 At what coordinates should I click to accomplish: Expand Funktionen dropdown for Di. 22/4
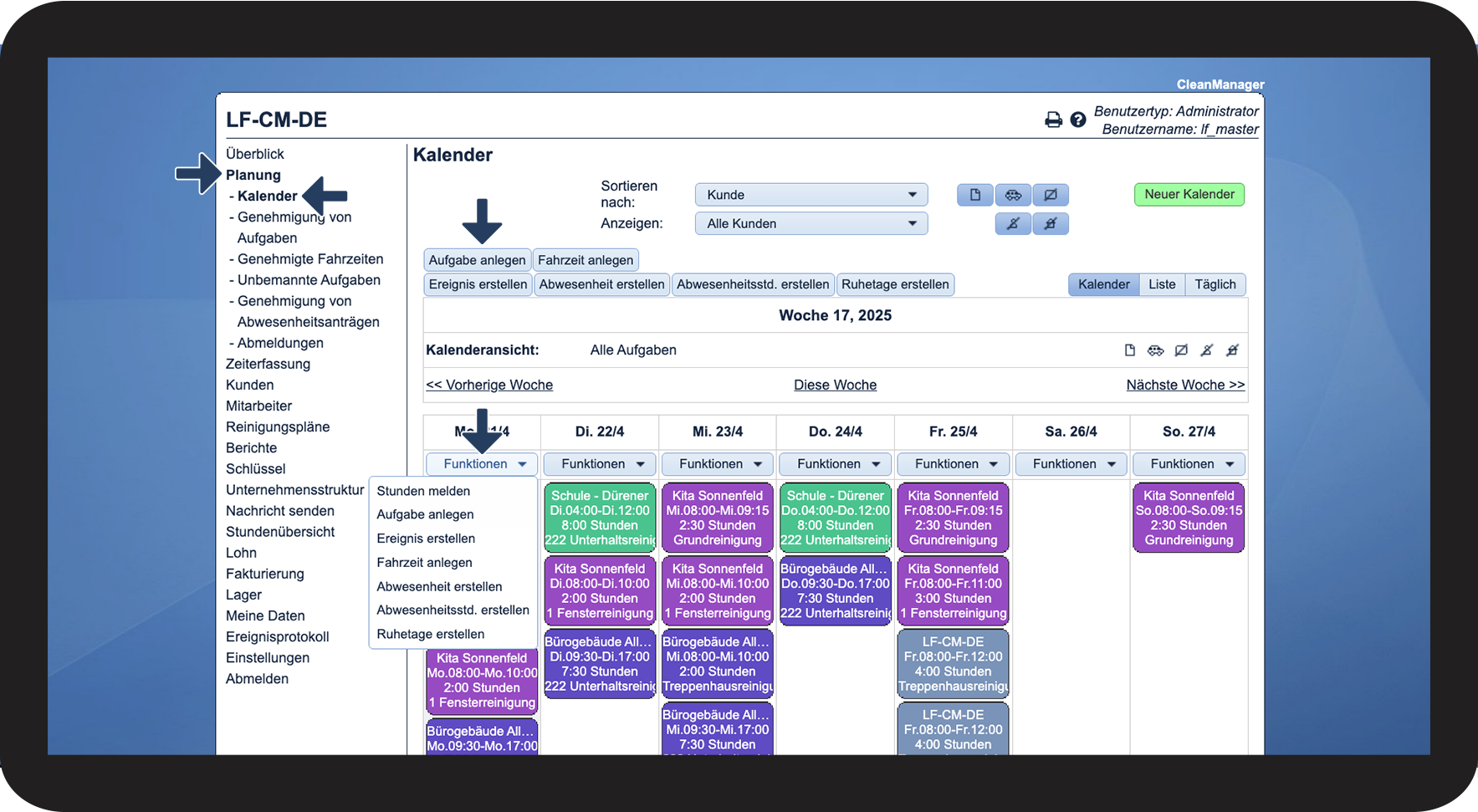[x=600, y=464]
